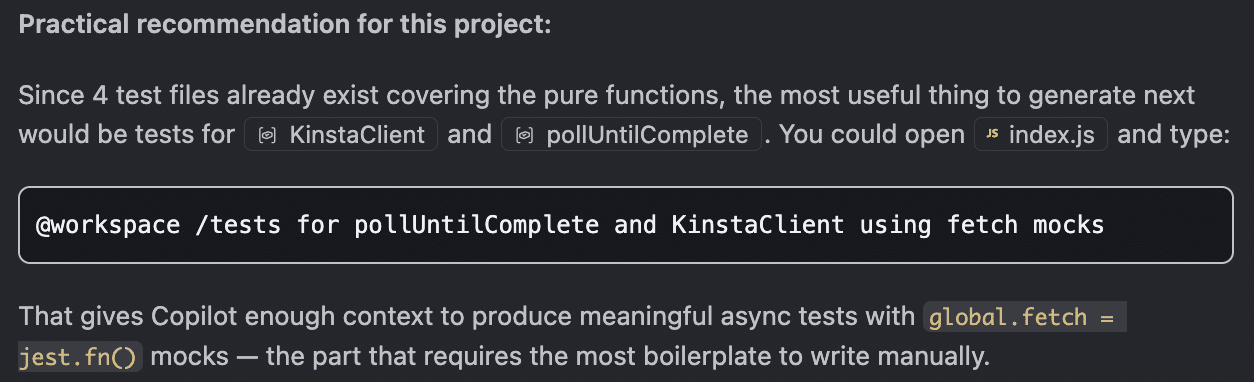
Task: Click the symbol icon beside KinstaClient
Action: [267, 135]
